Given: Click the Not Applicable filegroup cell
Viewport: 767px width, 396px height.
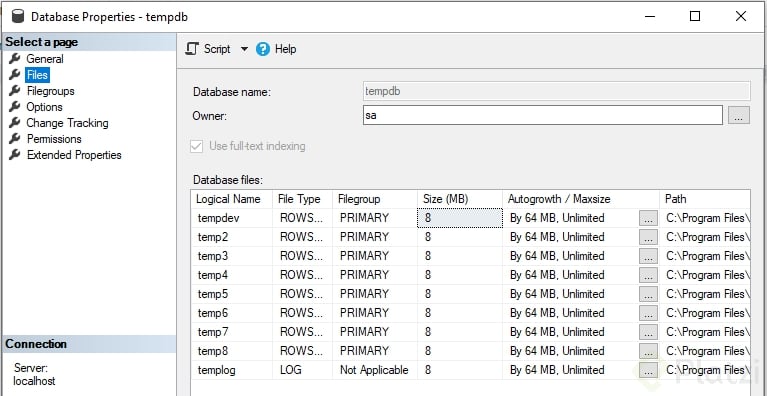Looking at the screenshot, I should [375, 370].
